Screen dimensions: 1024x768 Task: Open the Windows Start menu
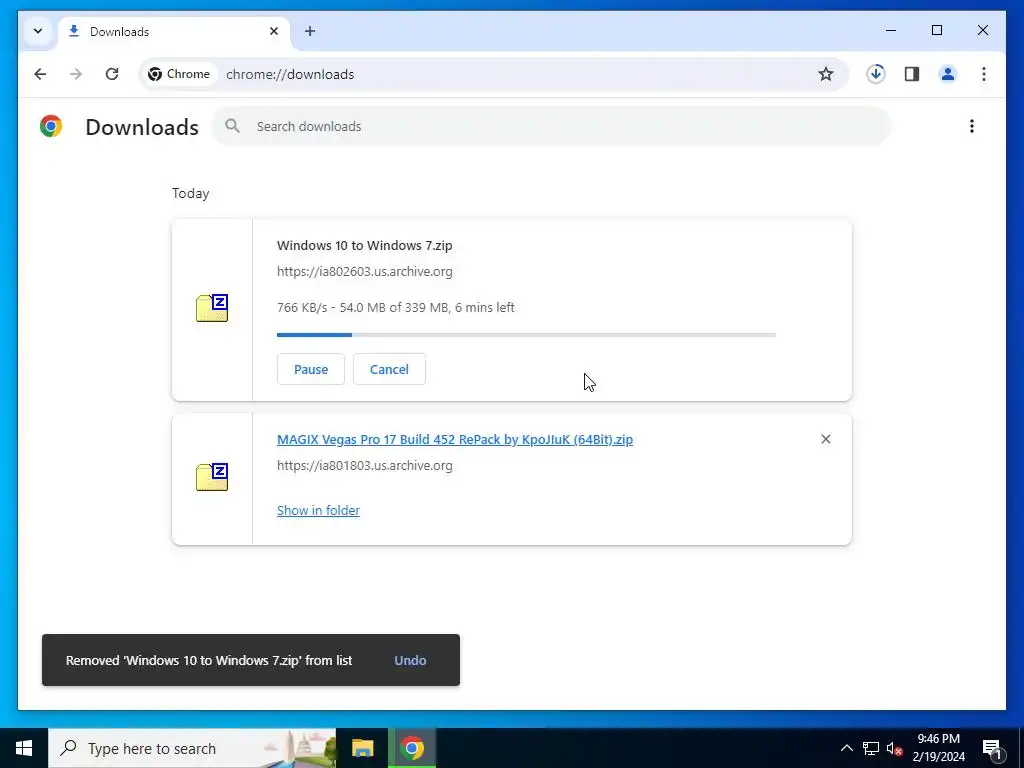(24, 748)
